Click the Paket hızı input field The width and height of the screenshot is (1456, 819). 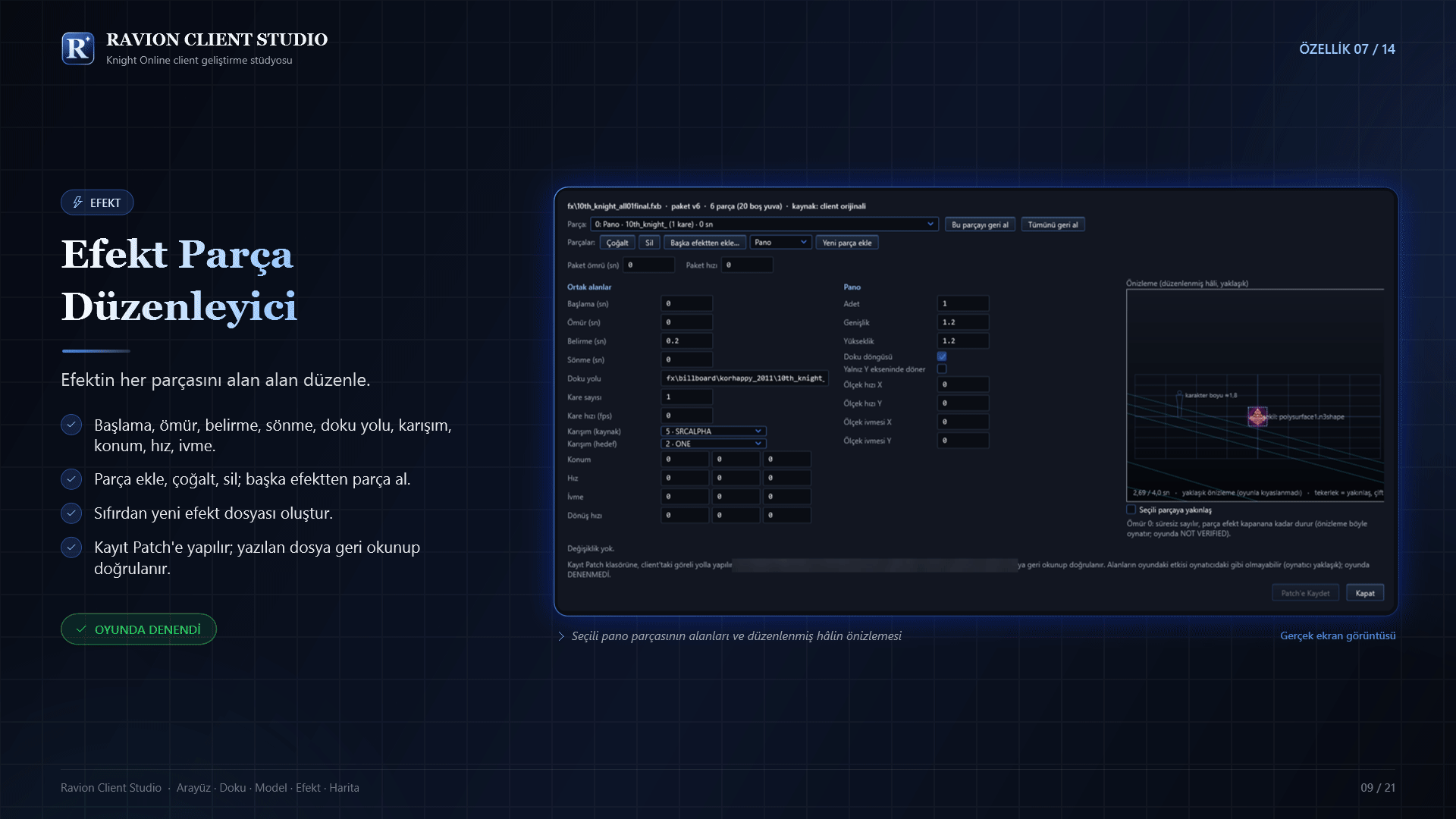(x=747, y=265)
